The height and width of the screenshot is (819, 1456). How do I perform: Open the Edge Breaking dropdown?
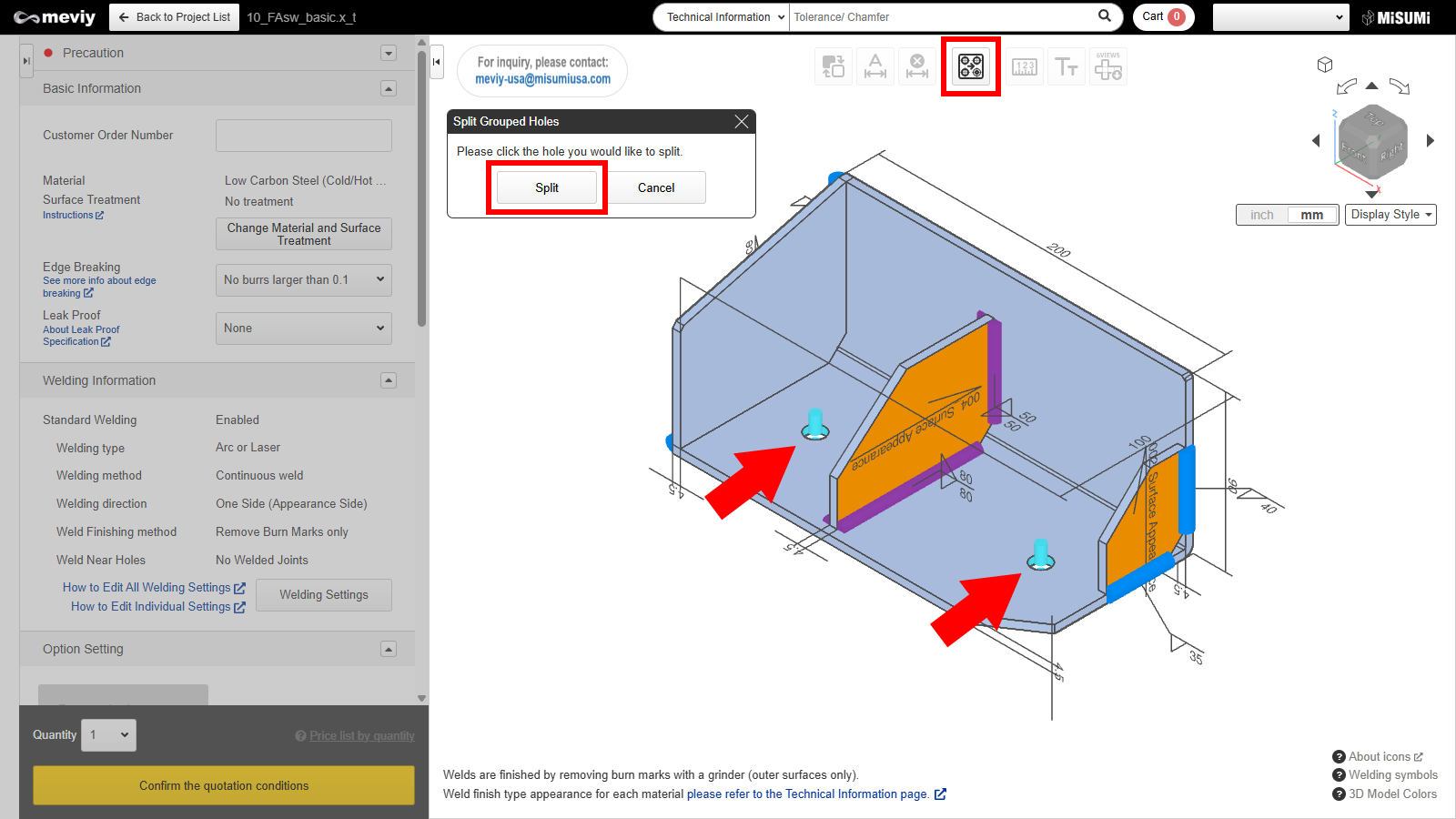(x=304, y=280)
